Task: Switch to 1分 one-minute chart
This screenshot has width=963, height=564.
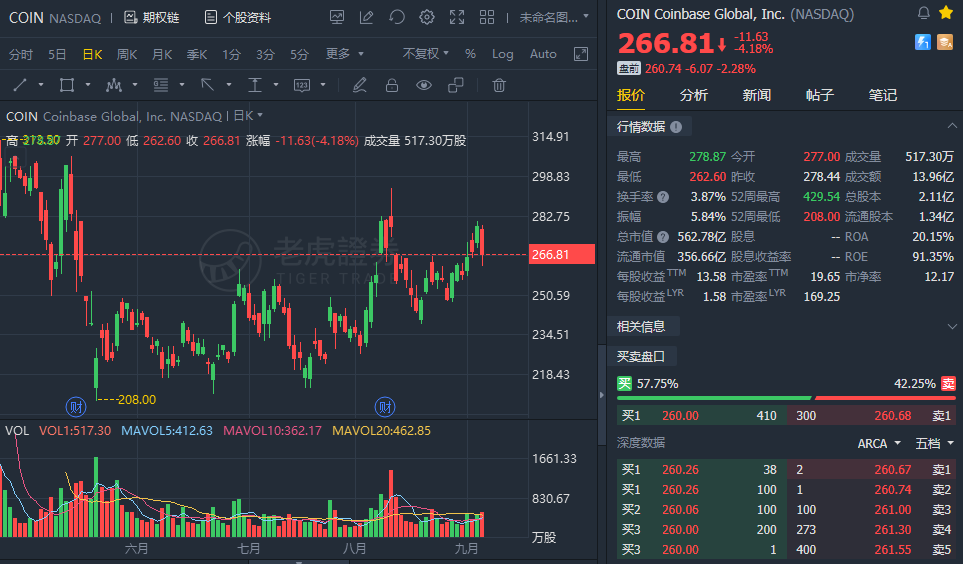Action: (x=232, y=54)
